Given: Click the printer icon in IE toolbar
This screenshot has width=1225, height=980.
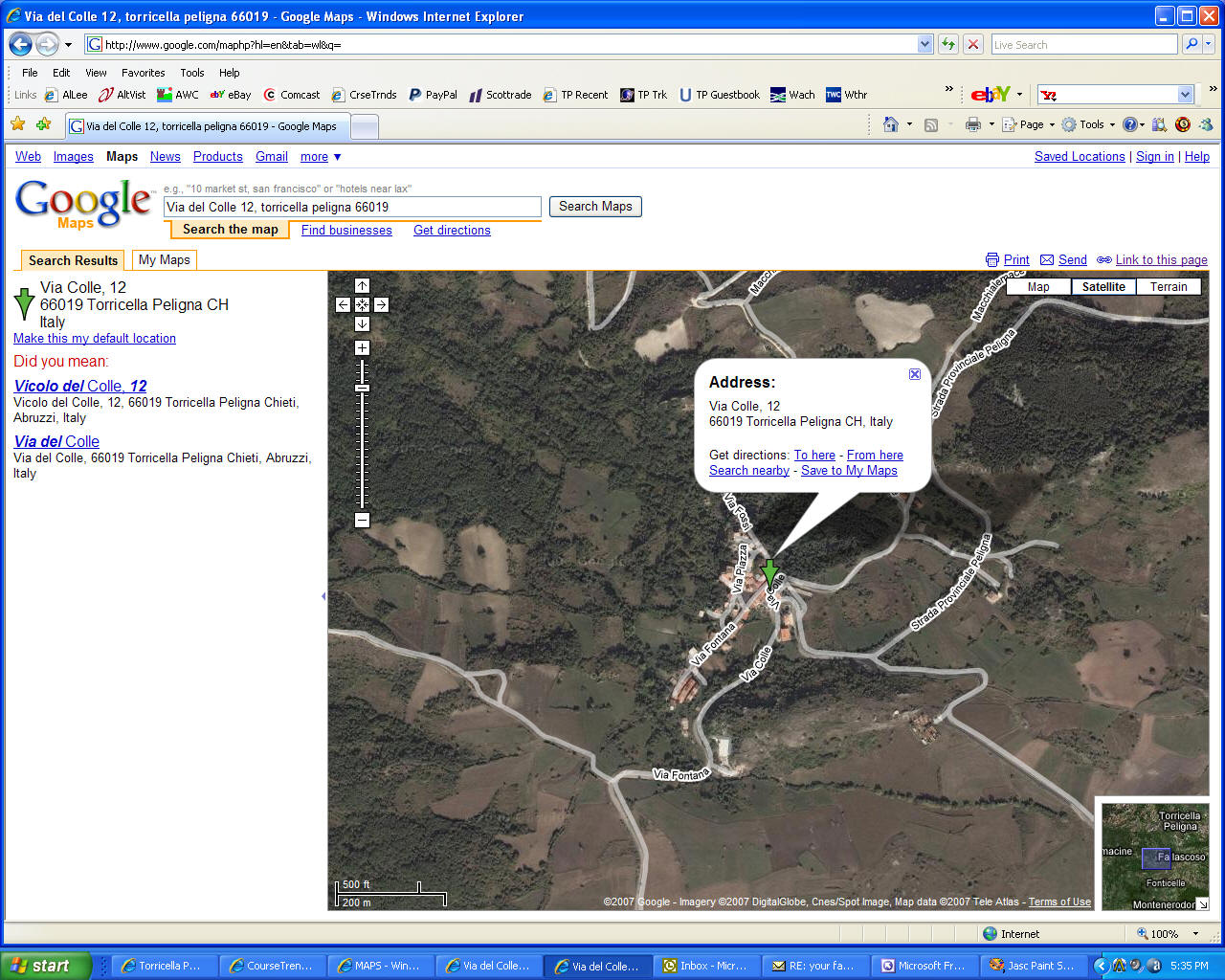Looking at the screenshot, I should pyautogui.click(x=972, y=124).
